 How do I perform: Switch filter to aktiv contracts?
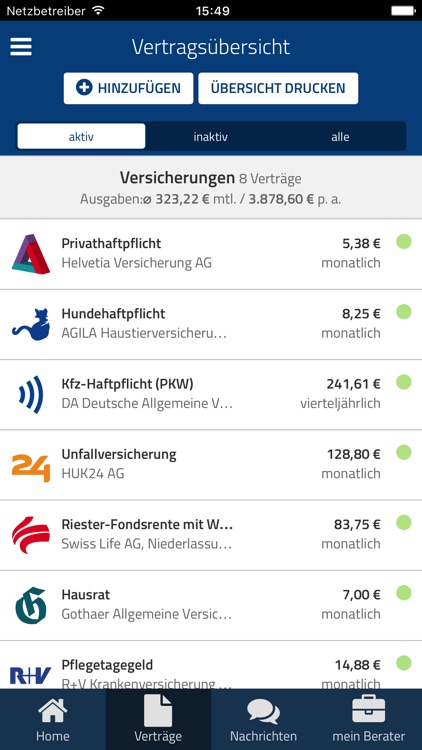81,137
